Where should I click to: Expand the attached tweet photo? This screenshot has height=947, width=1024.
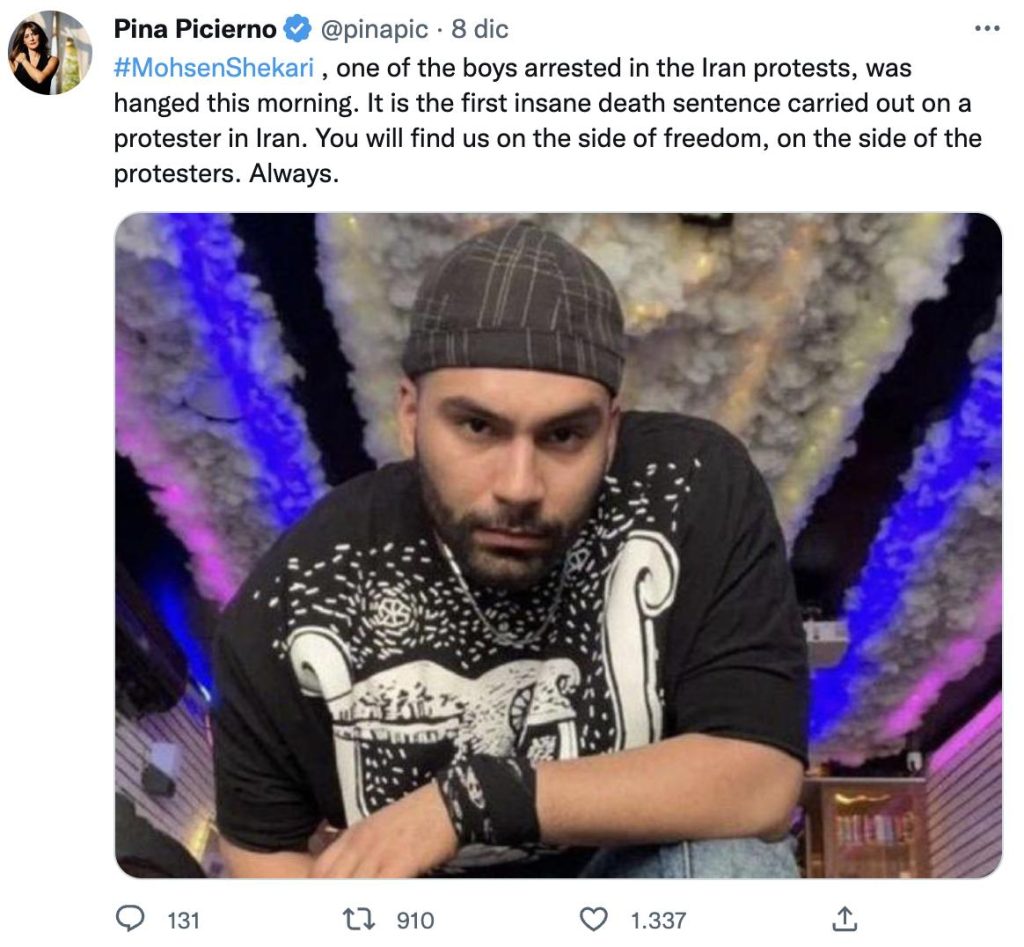(x=558, y=545)
